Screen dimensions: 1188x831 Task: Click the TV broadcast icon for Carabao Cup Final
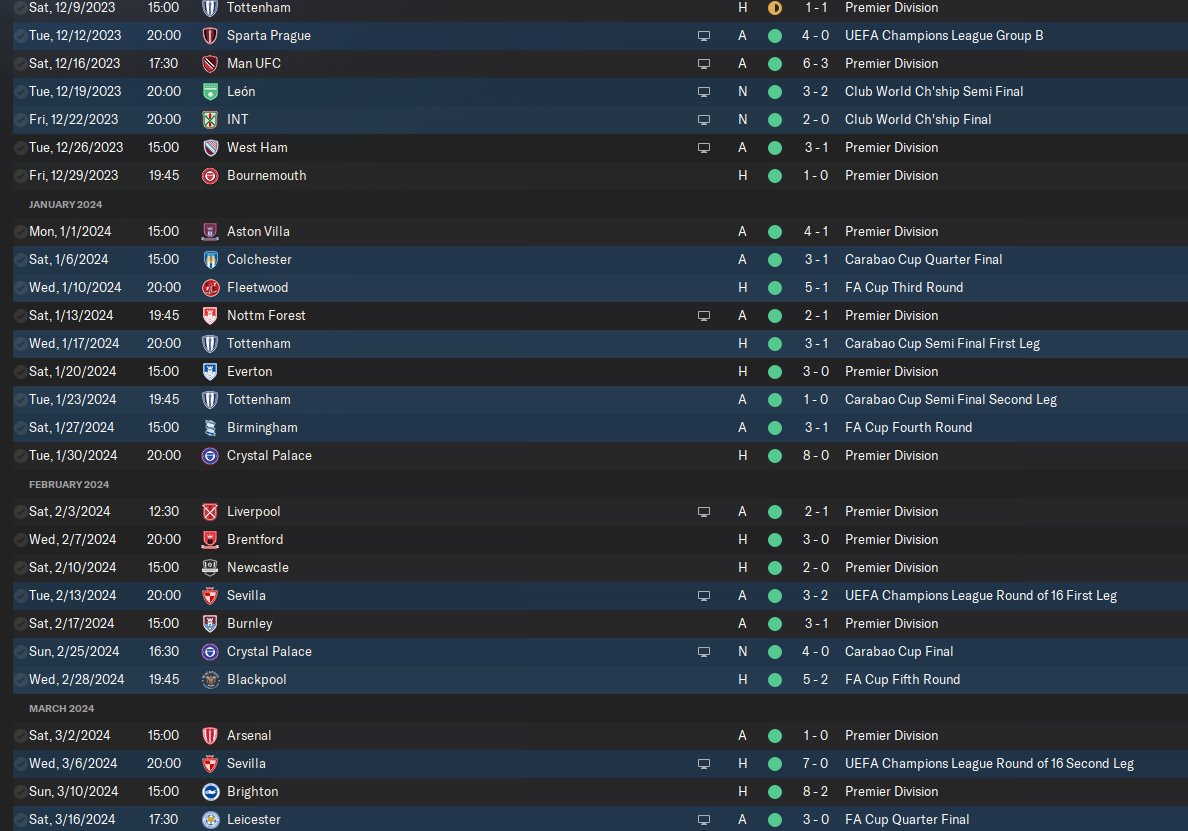[704, 652]
